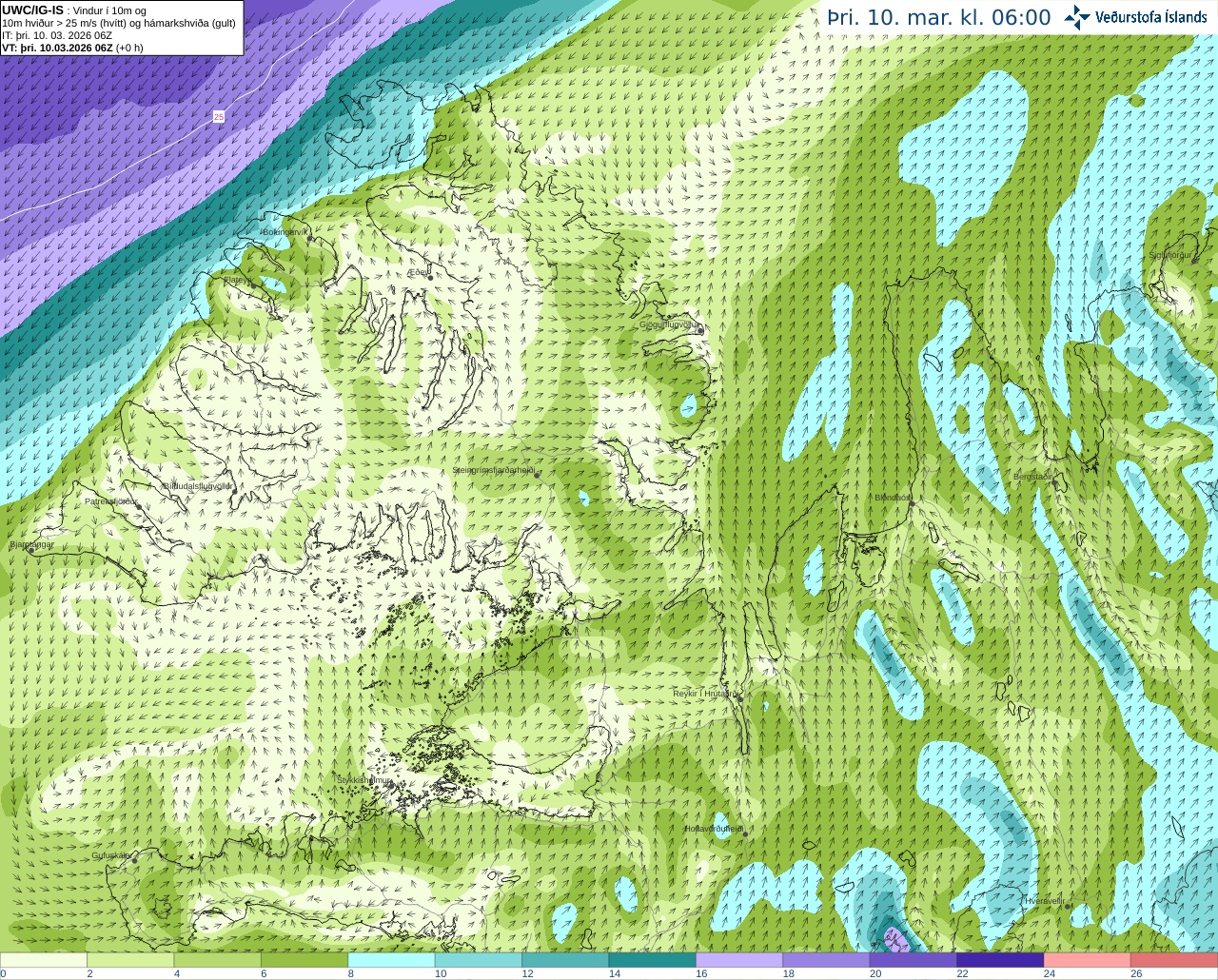The image size is (1218, 980).
Task: Click the pale yellow 0–2 m/s legend swatch
Action: click(44, 960)
